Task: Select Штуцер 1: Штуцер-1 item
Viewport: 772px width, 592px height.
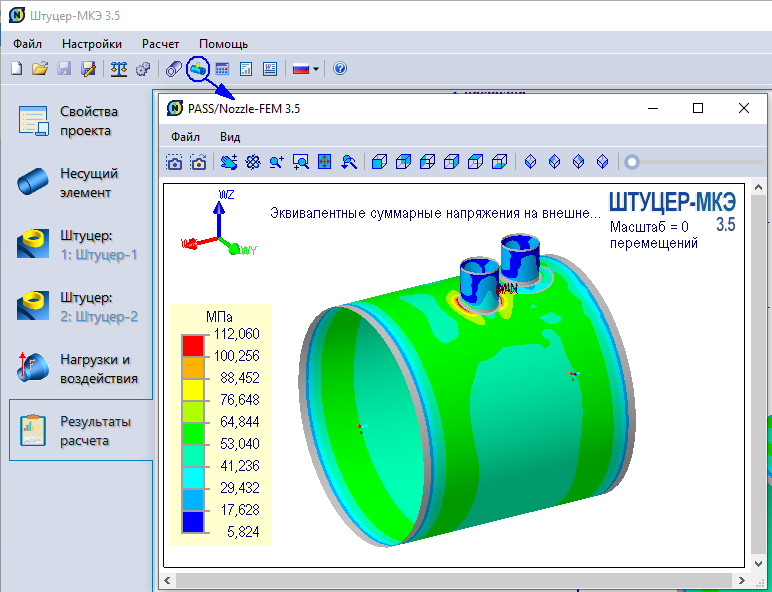Action: (79, 245)
